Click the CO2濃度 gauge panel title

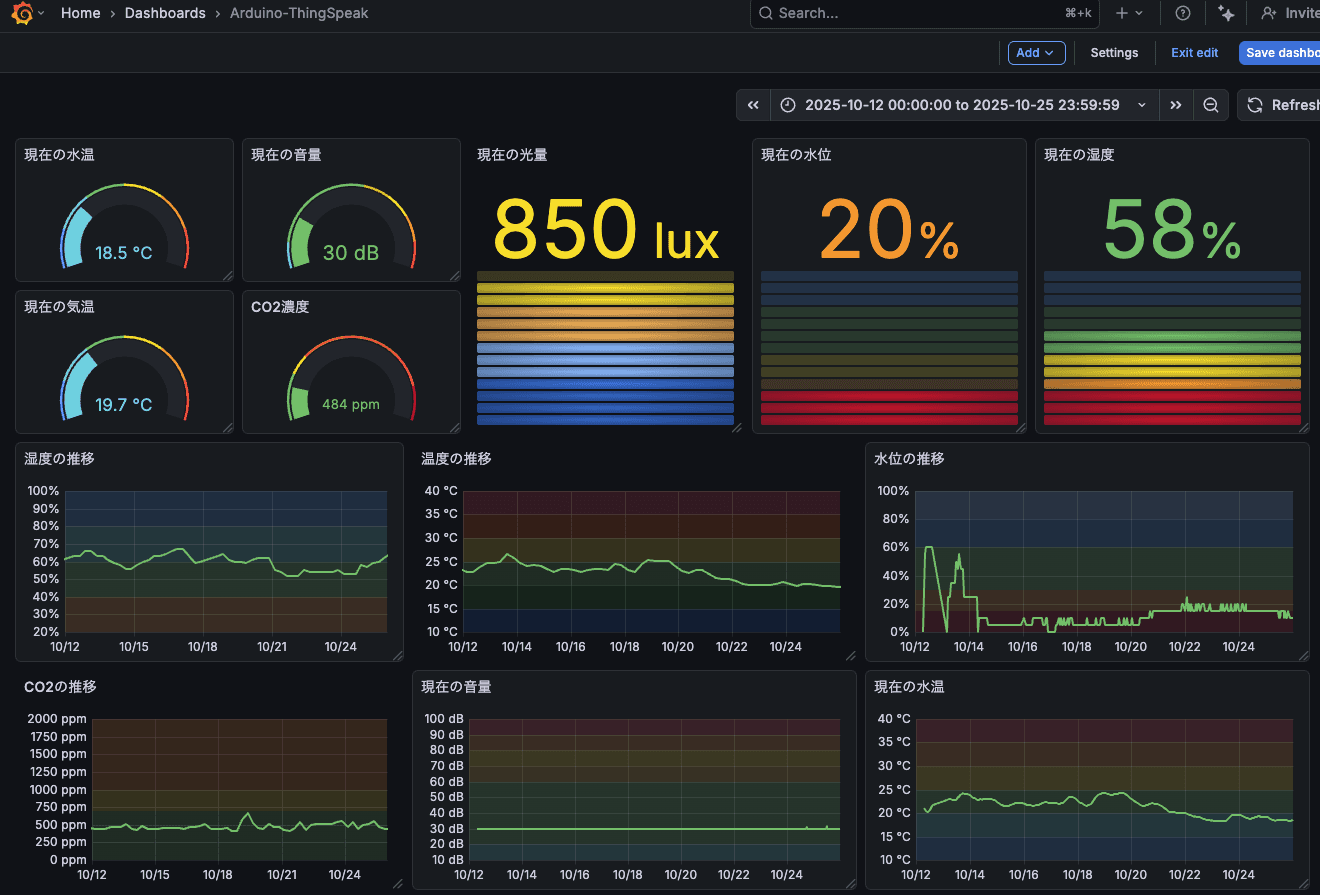click(x=280, y=307)
